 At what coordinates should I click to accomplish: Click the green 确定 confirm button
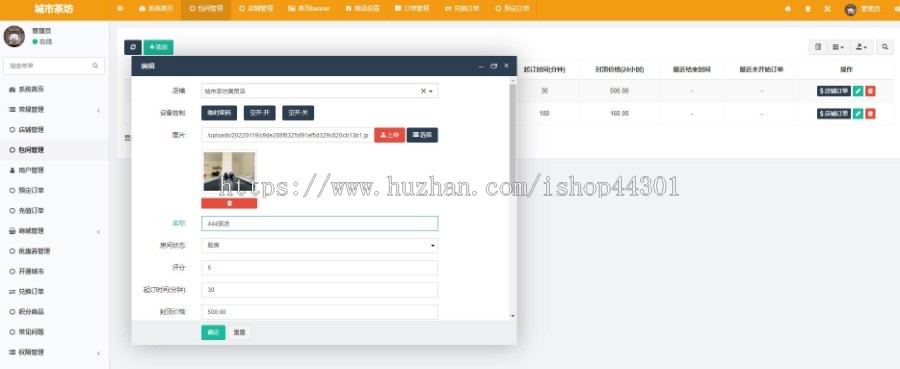point(213,333)
